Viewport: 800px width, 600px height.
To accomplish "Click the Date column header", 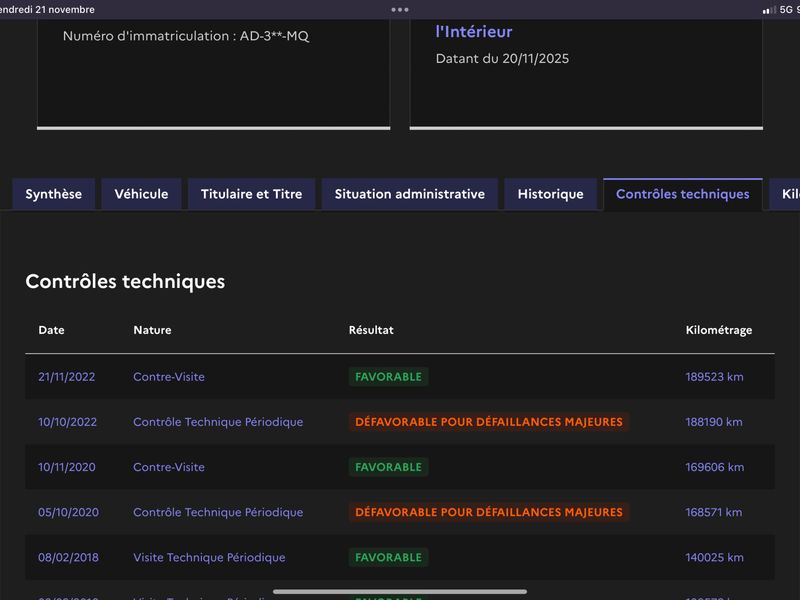I will (51, 330).
